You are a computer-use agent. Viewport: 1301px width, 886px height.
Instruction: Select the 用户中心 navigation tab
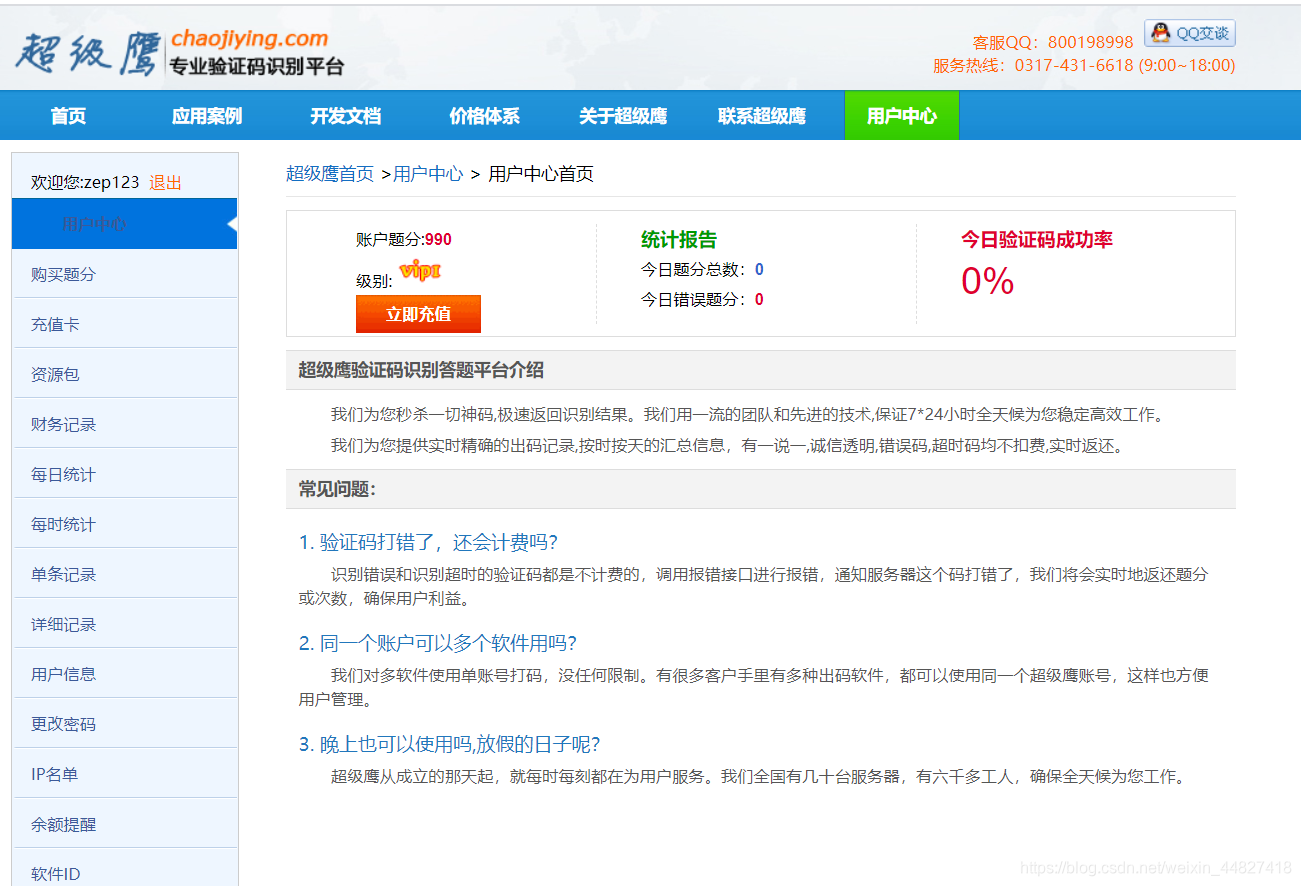pyautogui.click(x=902, y=116)
